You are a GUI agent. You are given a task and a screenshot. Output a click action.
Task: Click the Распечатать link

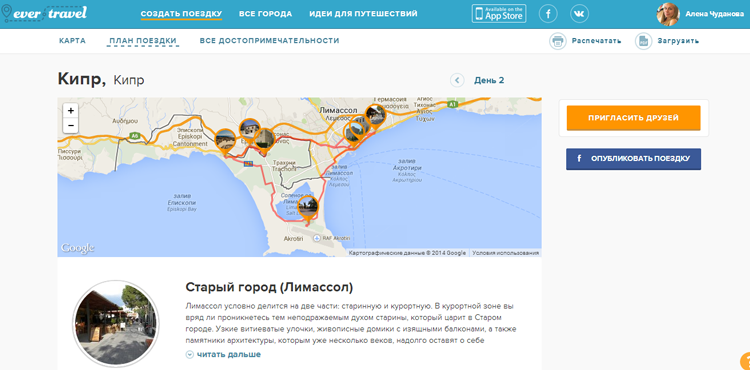[x=596, y=41]
